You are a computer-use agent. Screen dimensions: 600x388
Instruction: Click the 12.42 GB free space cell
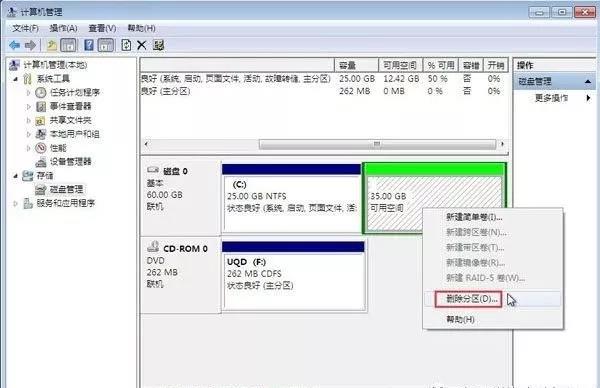tap(401, 79)
